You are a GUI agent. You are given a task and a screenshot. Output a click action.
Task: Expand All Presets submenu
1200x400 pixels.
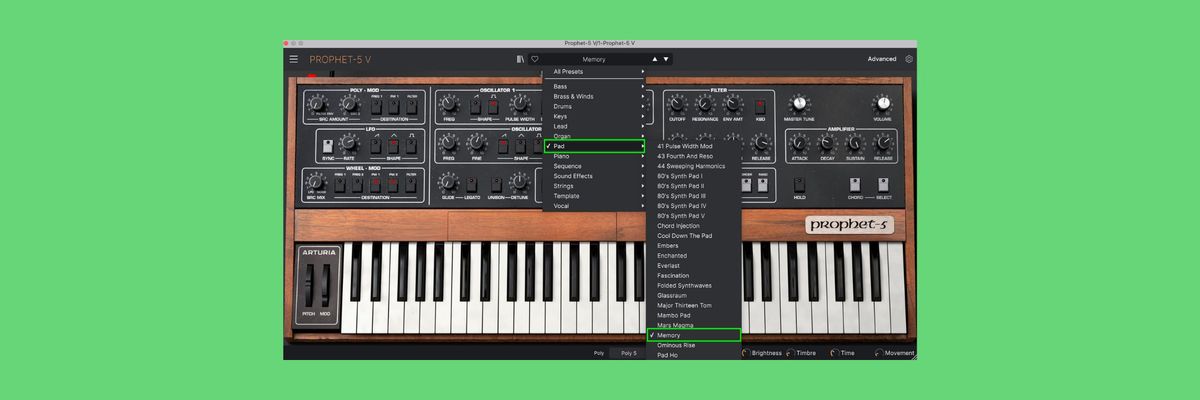595,72
